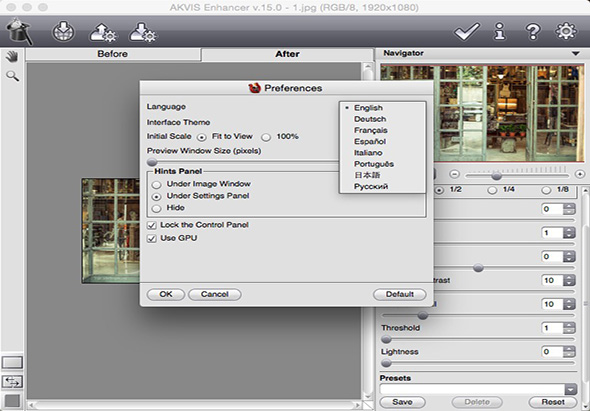Switch to the Before tab
Screen dimensions: 590x411
pos(113,54)
